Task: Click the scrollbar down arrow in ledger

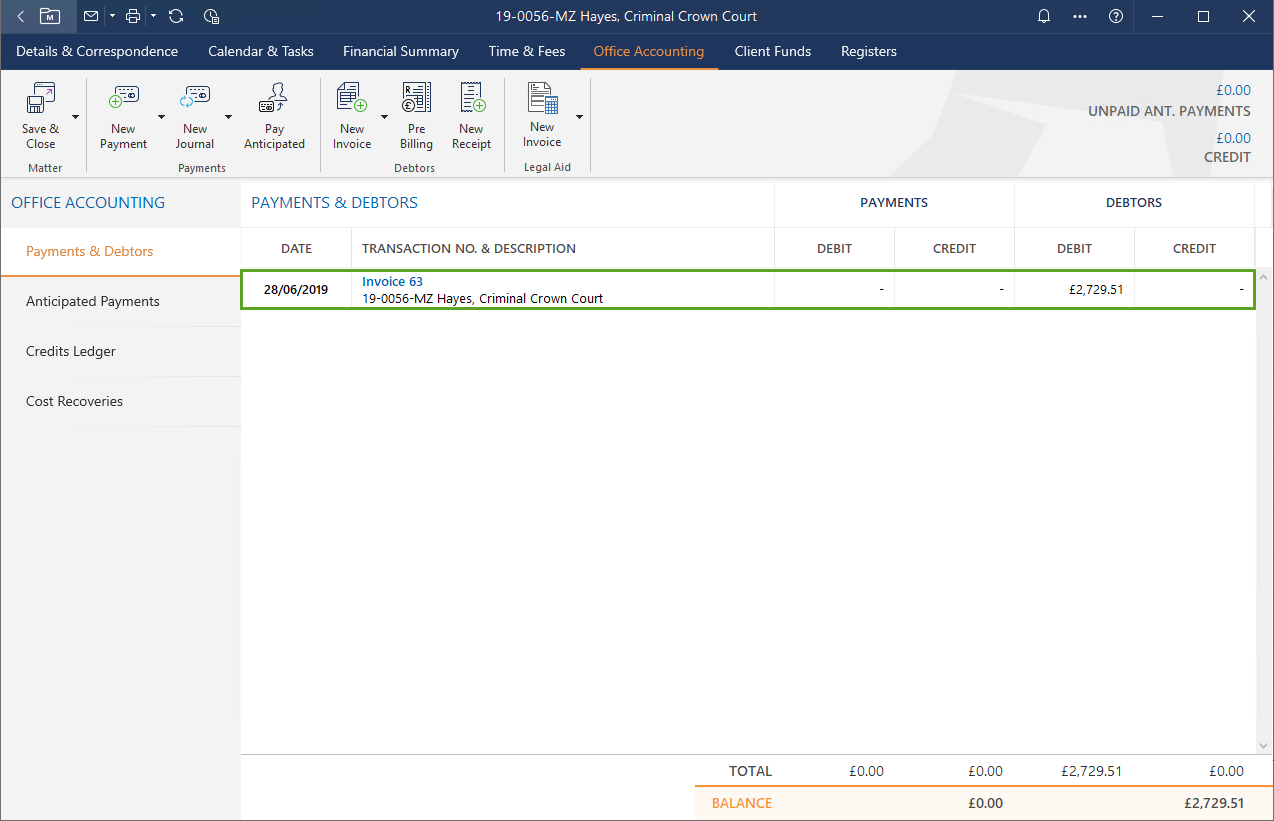Action: click(x=1264, y=745)
